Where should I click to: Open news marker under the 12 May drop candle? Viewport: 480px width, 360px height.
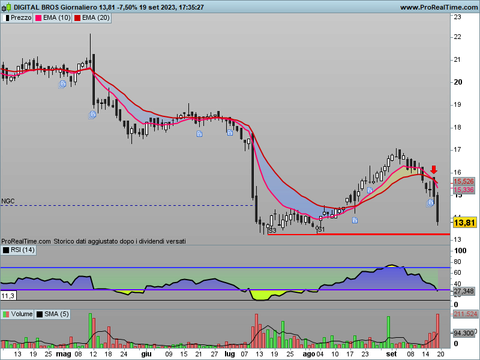pos(92,115)
